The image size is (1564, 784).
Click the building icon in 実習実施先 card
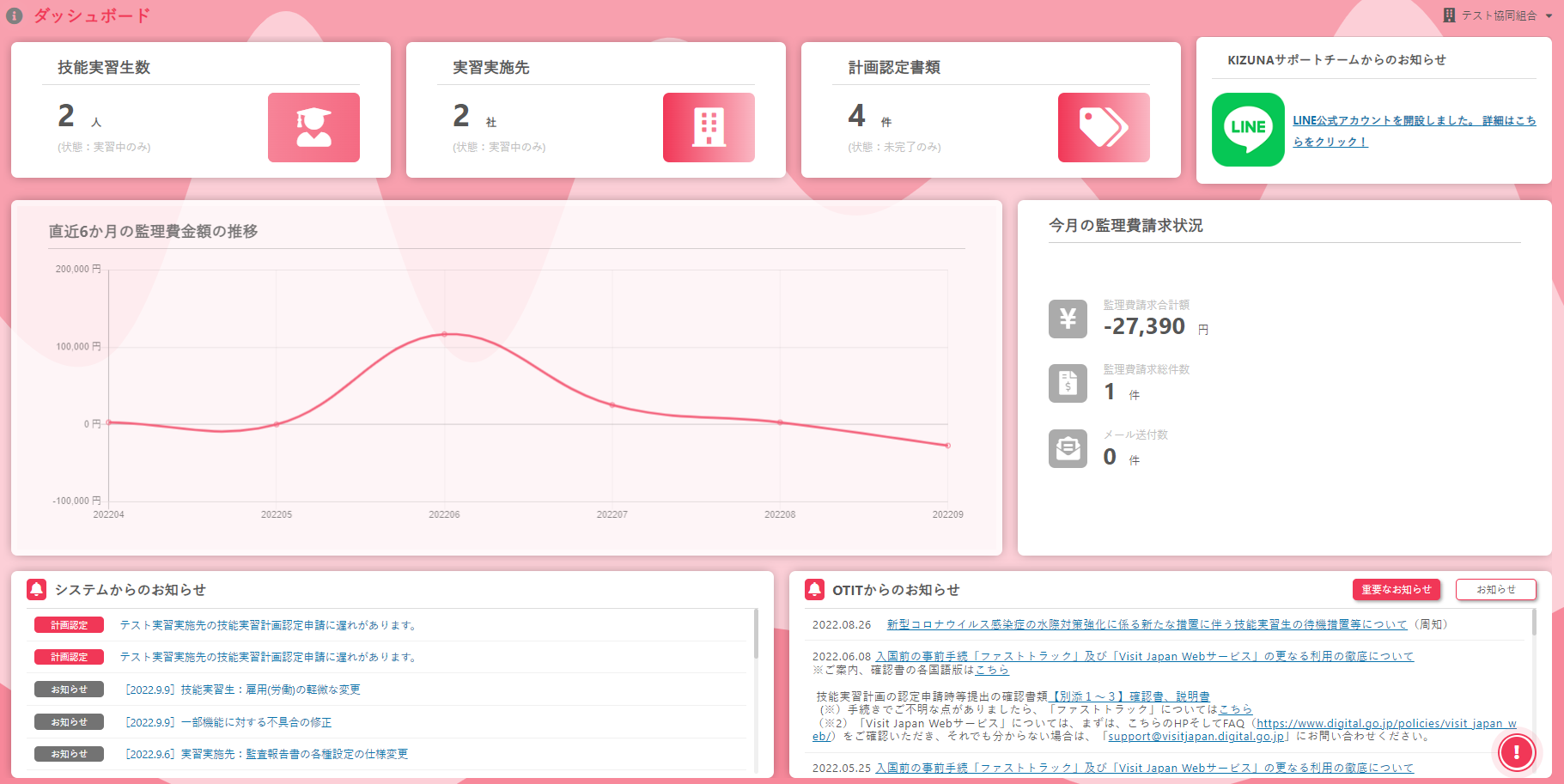(x=709, y=128)
